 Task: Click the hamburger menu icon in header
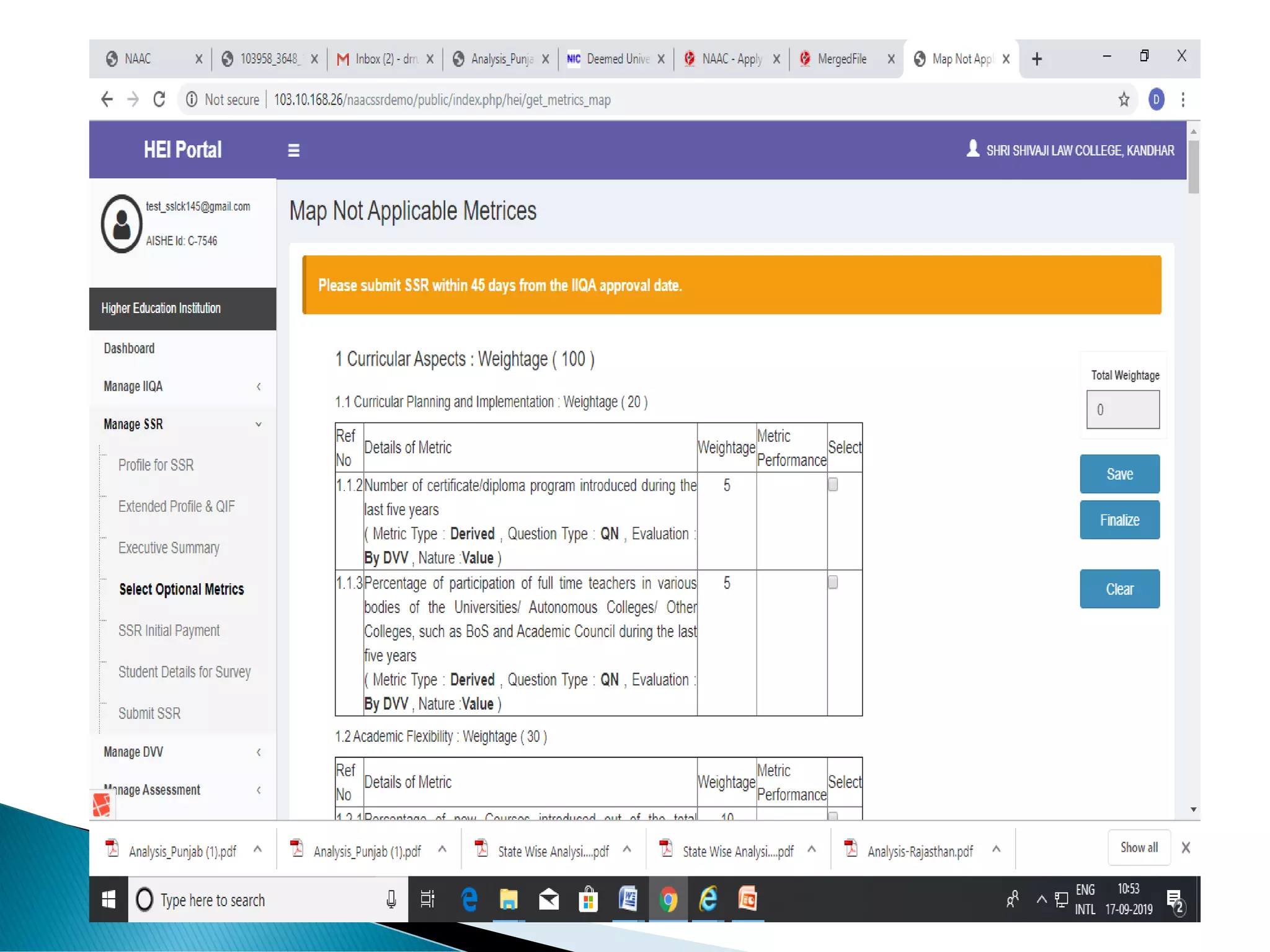293,150
